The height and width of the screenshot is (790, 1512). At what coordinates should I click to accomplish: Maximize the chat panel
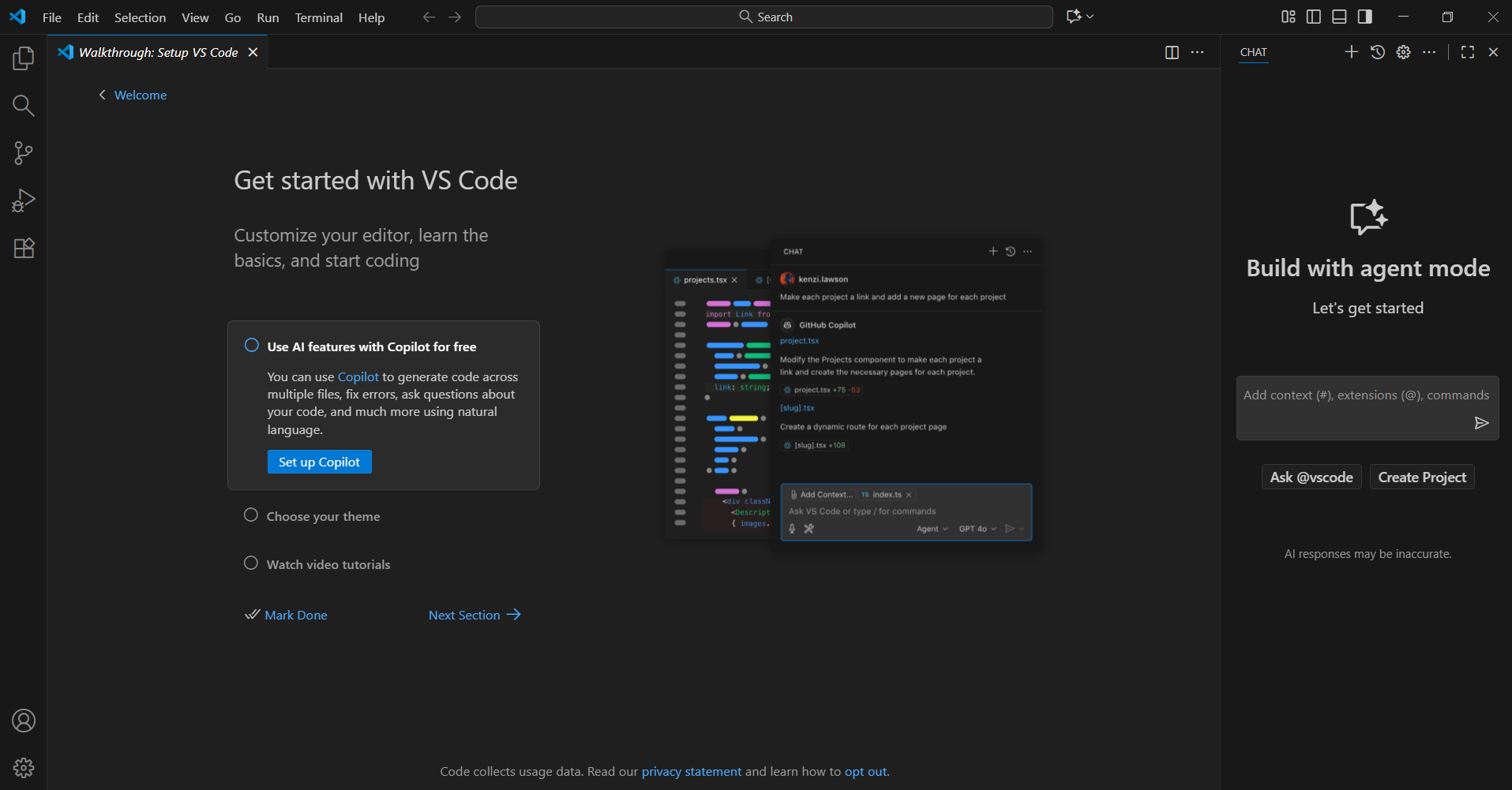tap(1468, 52)
